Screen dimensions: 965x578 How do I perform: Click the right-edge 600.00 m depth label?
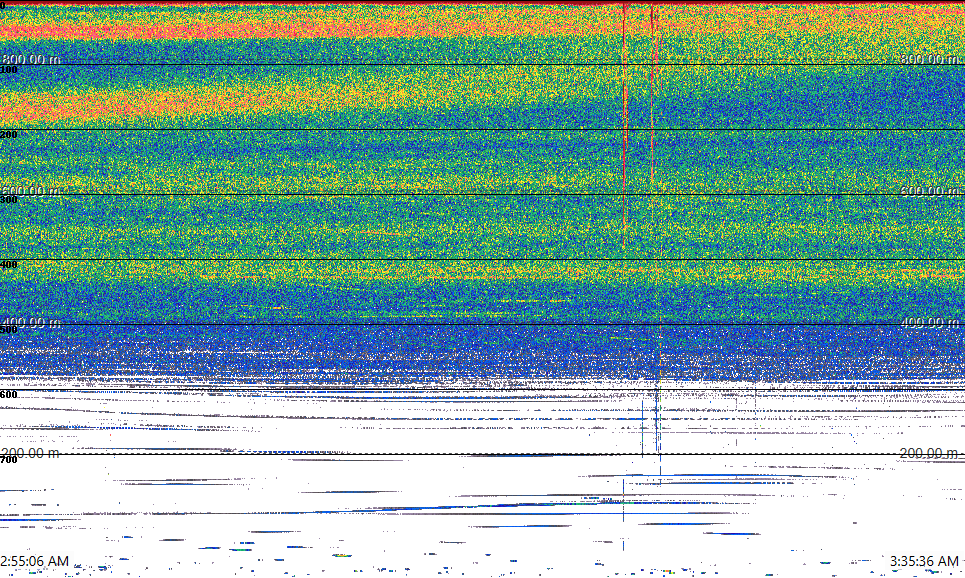tap(929, 191)
